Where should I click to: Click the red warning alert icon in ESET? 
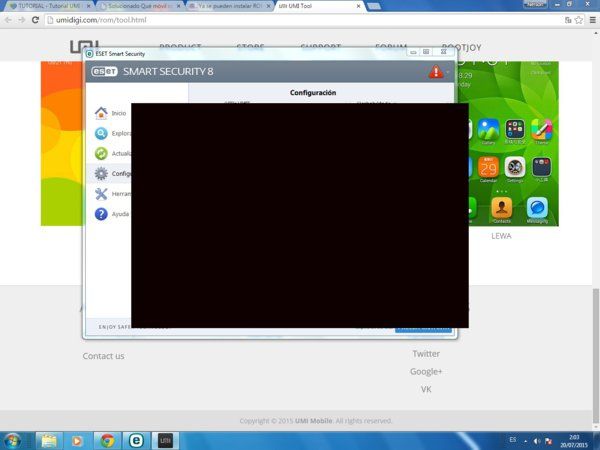click(436, 72)
